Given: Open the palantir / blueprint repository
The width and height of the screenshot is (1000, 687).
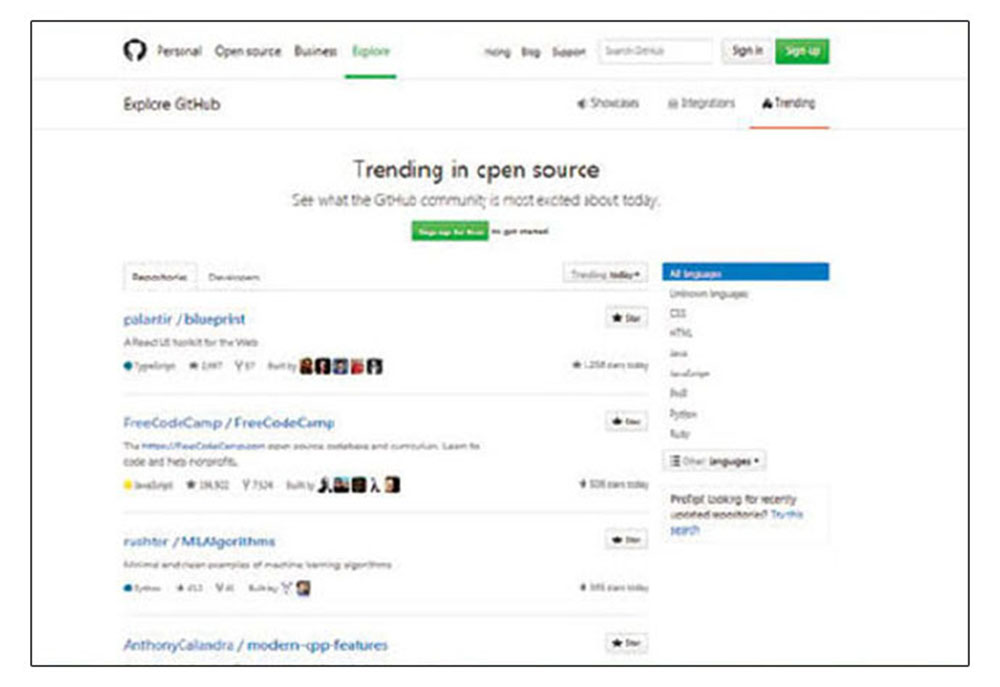Looking at the screenshot, I should (x=184, y=319).
